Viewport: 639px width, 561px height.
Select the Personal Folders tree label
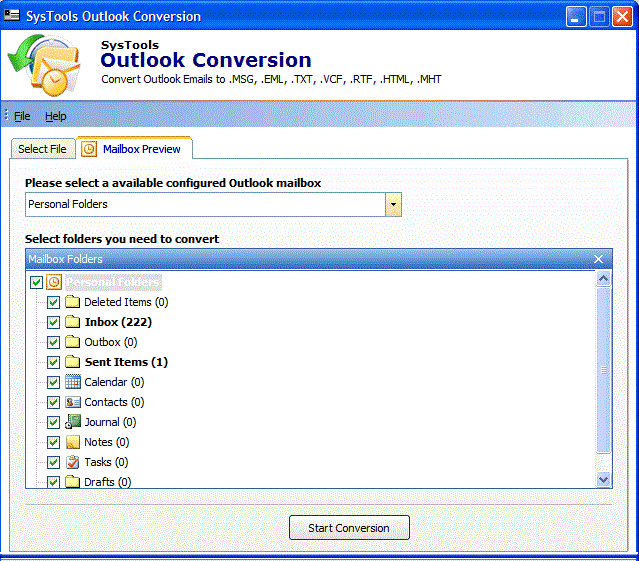tap(113, 282)
